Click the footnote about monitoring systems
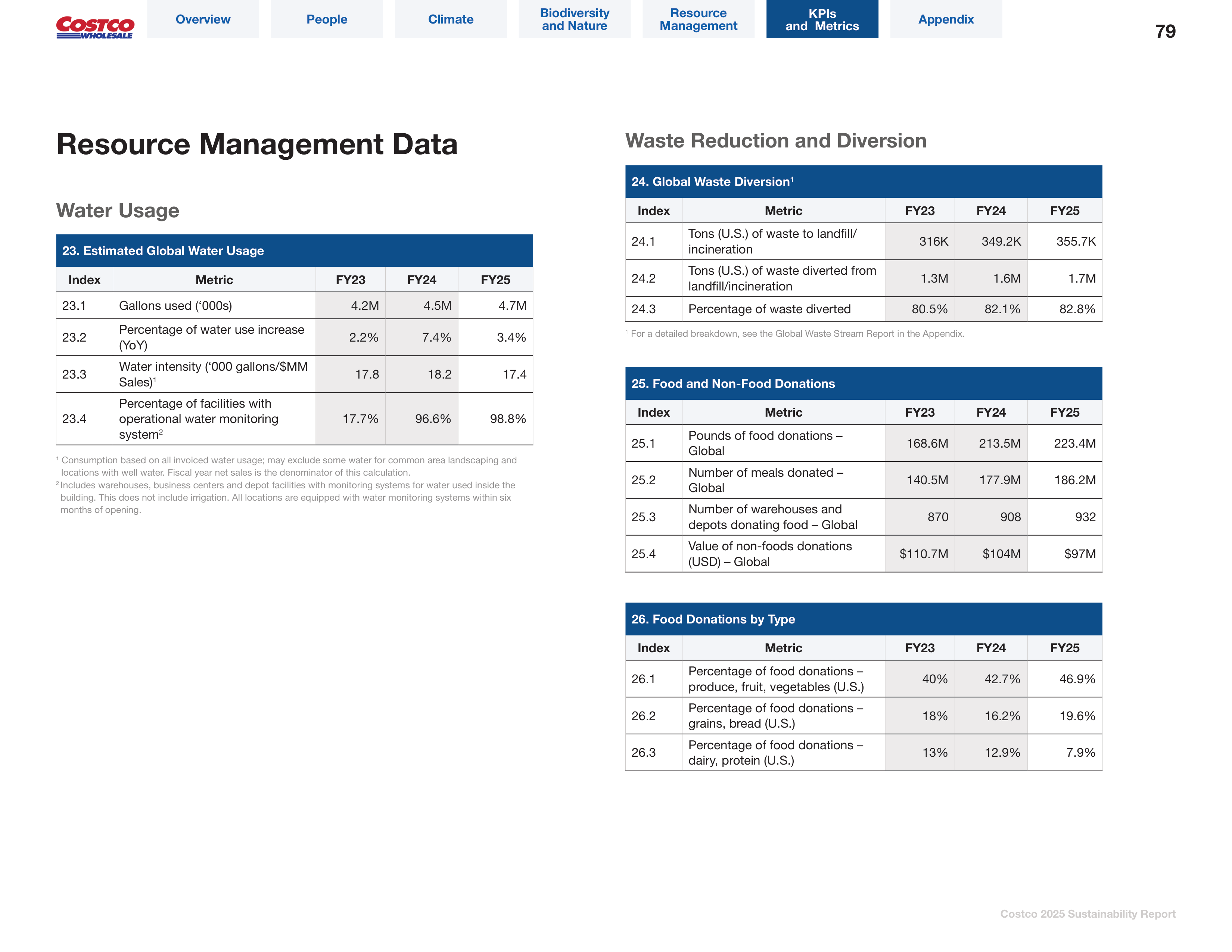1232x952 pixels. 286,497
